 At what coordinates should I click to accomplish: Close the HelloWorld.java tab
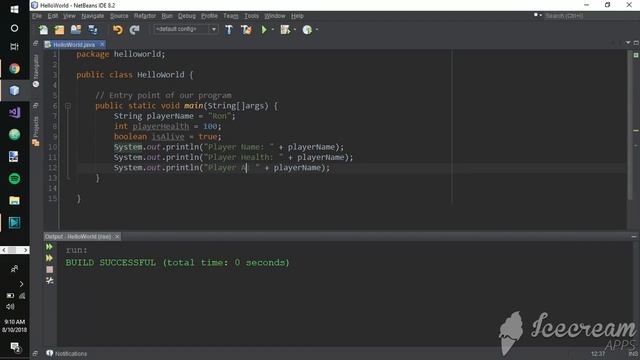(x=102, y=44)
